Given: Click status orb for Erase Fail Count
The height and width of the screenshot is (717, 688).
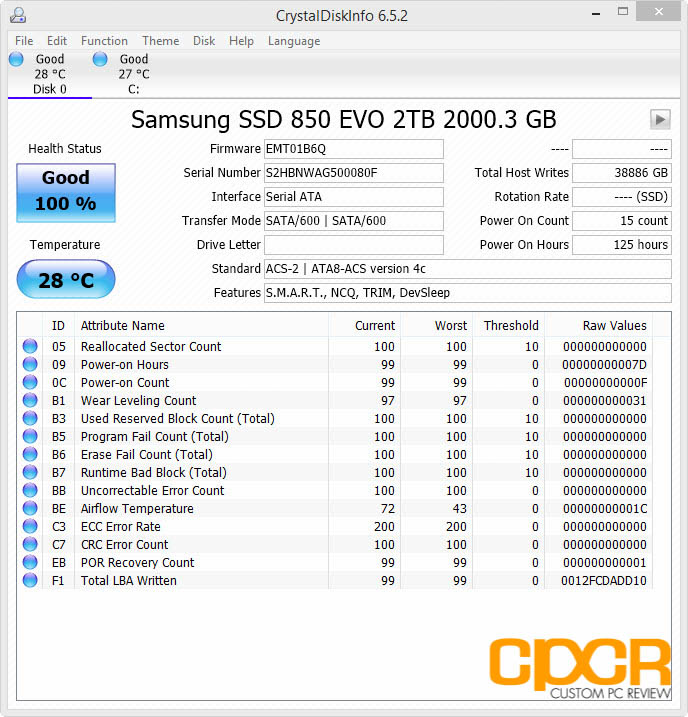Looking at the screenshot, I should coord(30,455).
